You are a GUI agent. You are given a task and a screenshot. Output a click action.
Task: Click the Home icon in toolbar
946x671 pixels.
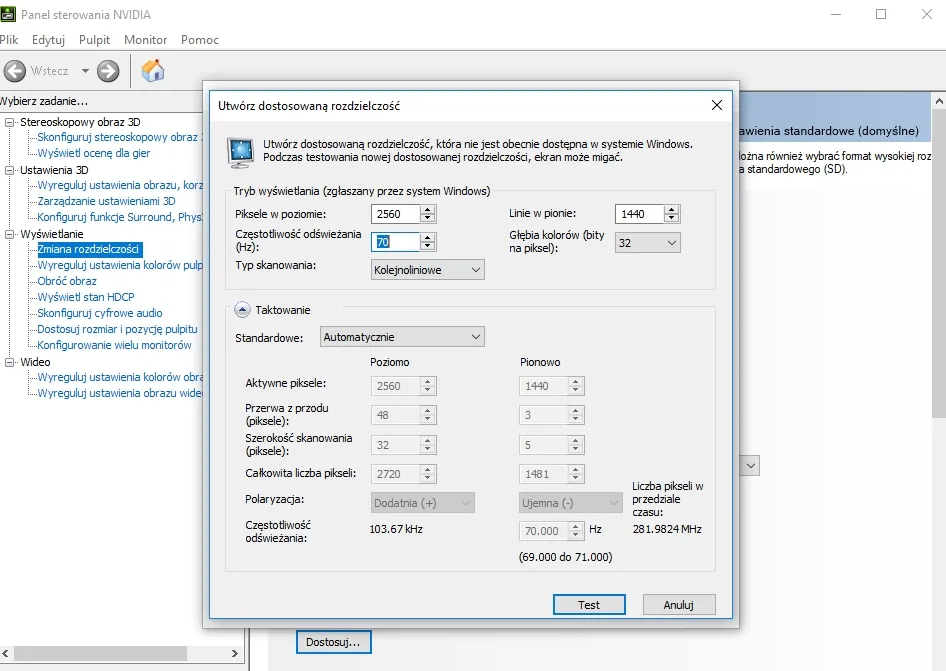point(153,71)
